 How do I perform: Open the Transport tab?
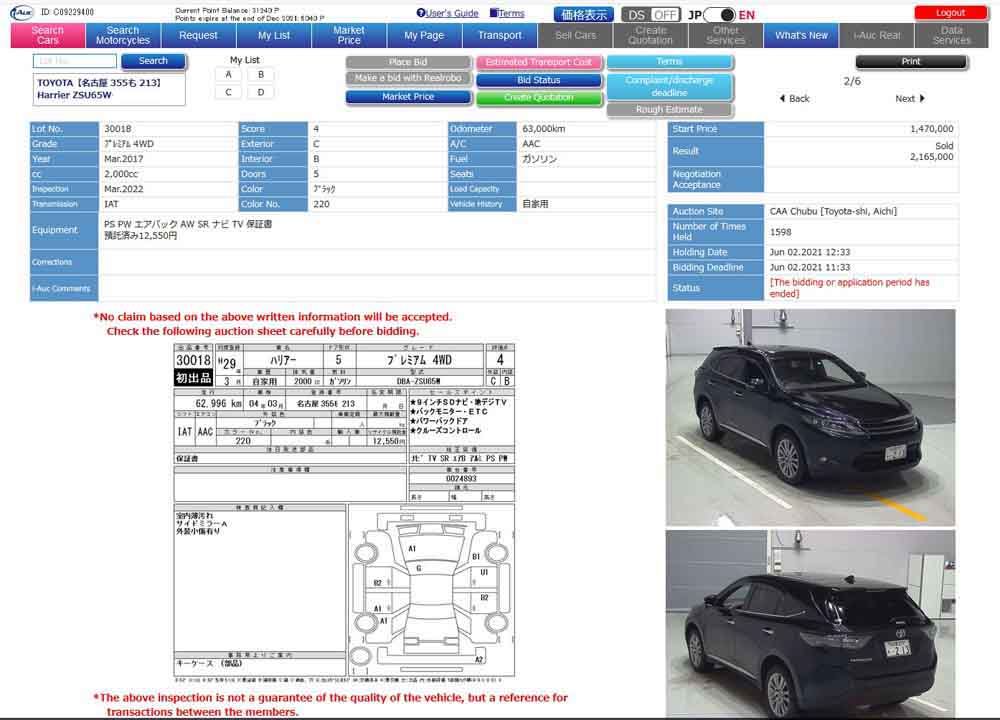pos(500,35)
